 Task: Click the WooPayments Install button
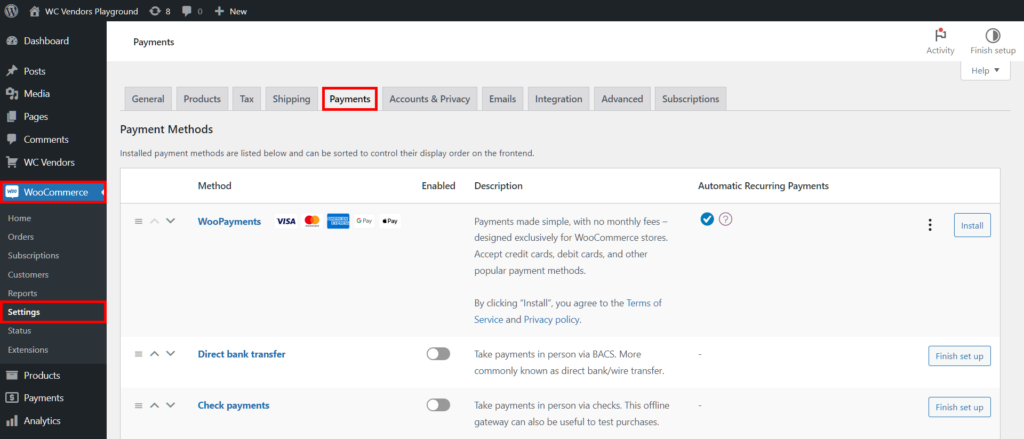pos(972,225)
